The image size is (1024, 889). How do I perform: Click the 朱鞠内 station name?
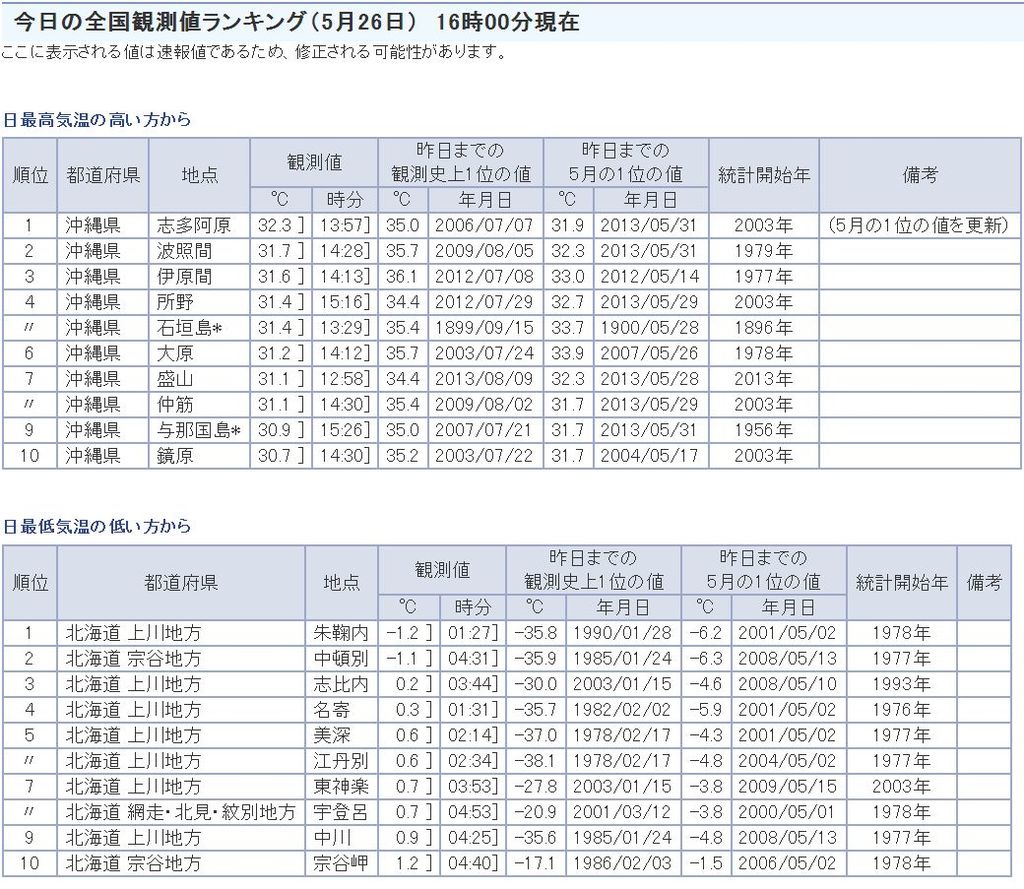pyautogui.click(x=341, y=633)
